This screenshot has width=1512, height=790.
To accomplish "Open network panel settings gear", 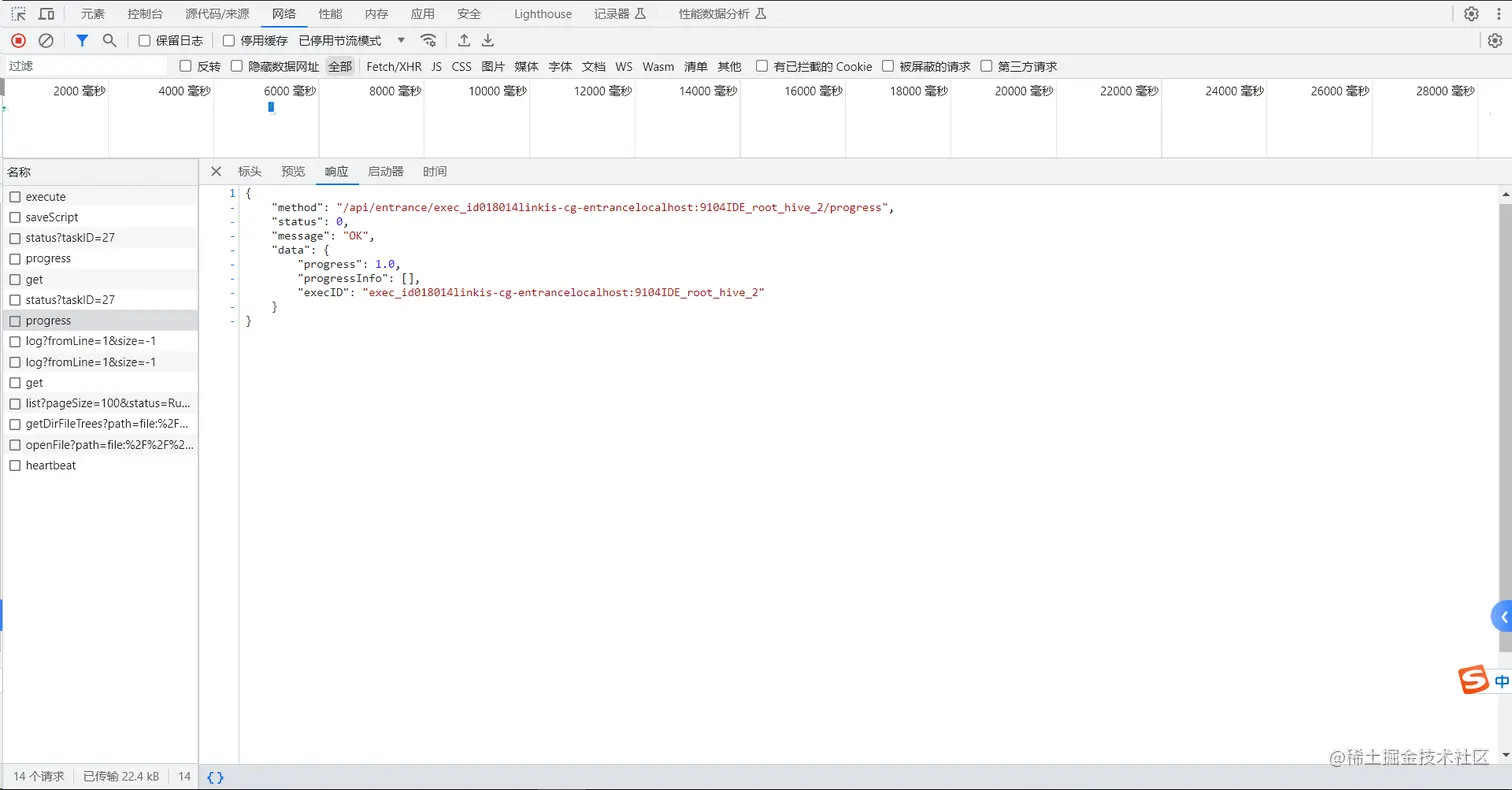I will [1495, 40].
